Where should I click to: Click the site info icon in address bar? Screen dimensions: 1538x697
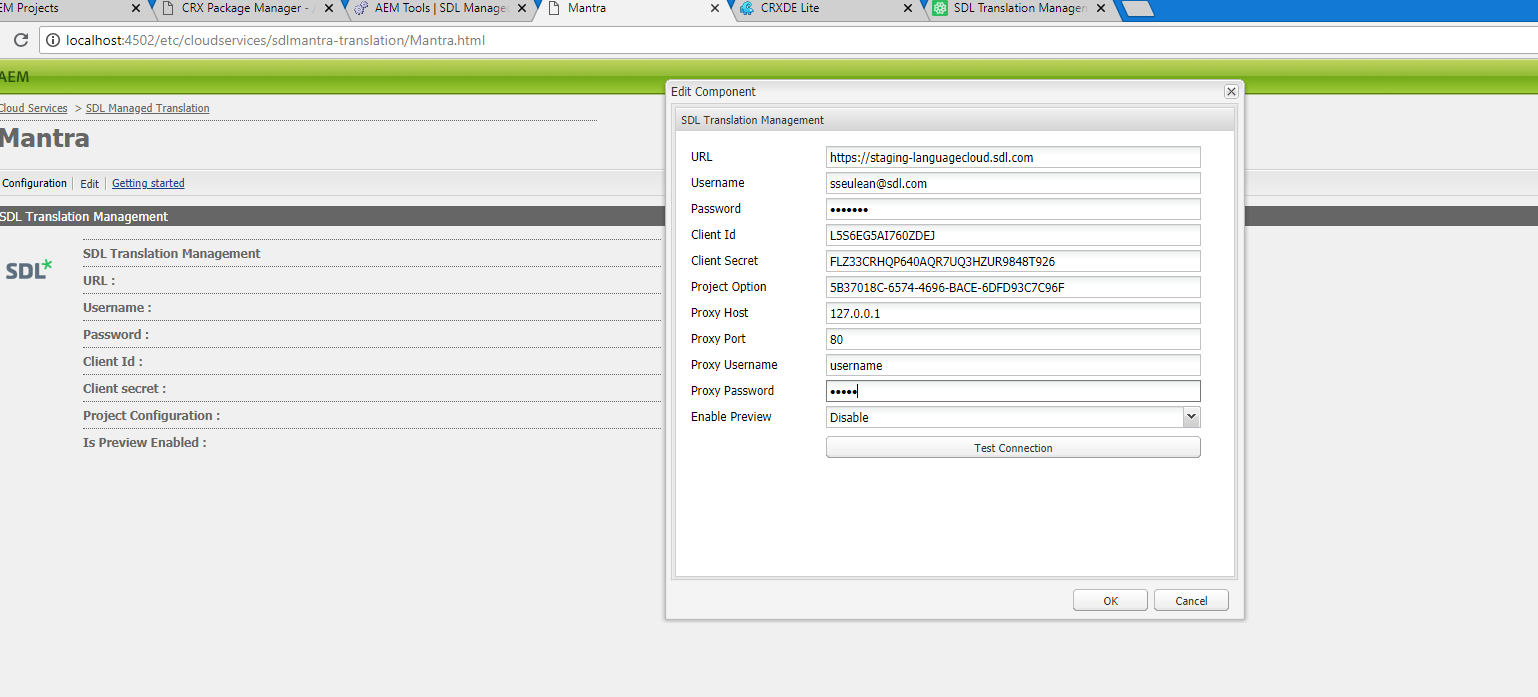click(52, 41)
